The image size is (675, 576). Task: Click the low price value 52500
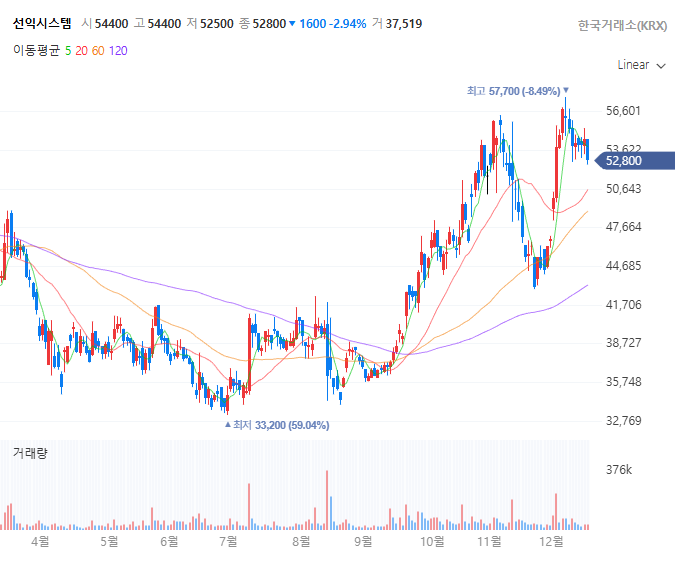[x=217, y=24]
